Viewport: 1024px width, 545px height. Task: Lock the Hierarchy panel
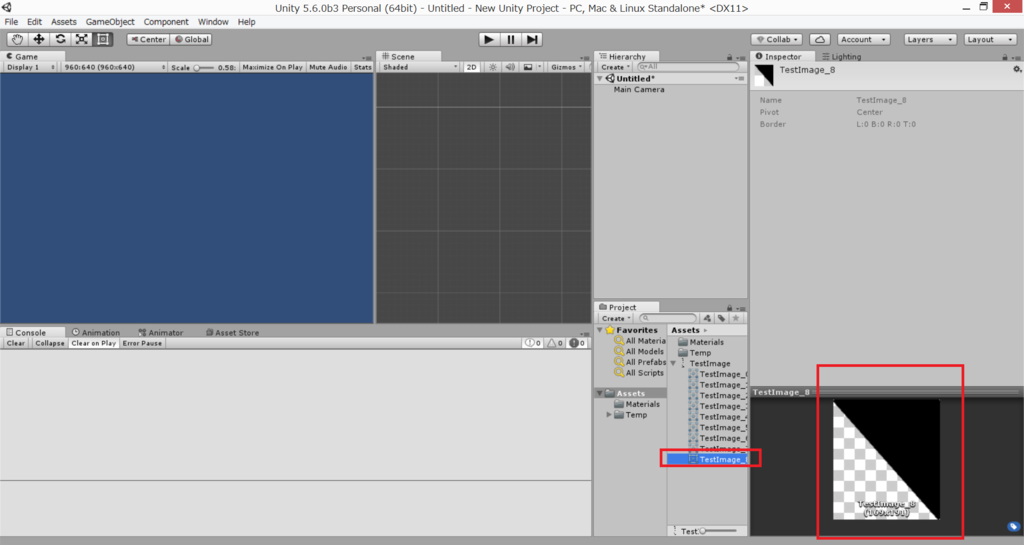pos(729,57)
